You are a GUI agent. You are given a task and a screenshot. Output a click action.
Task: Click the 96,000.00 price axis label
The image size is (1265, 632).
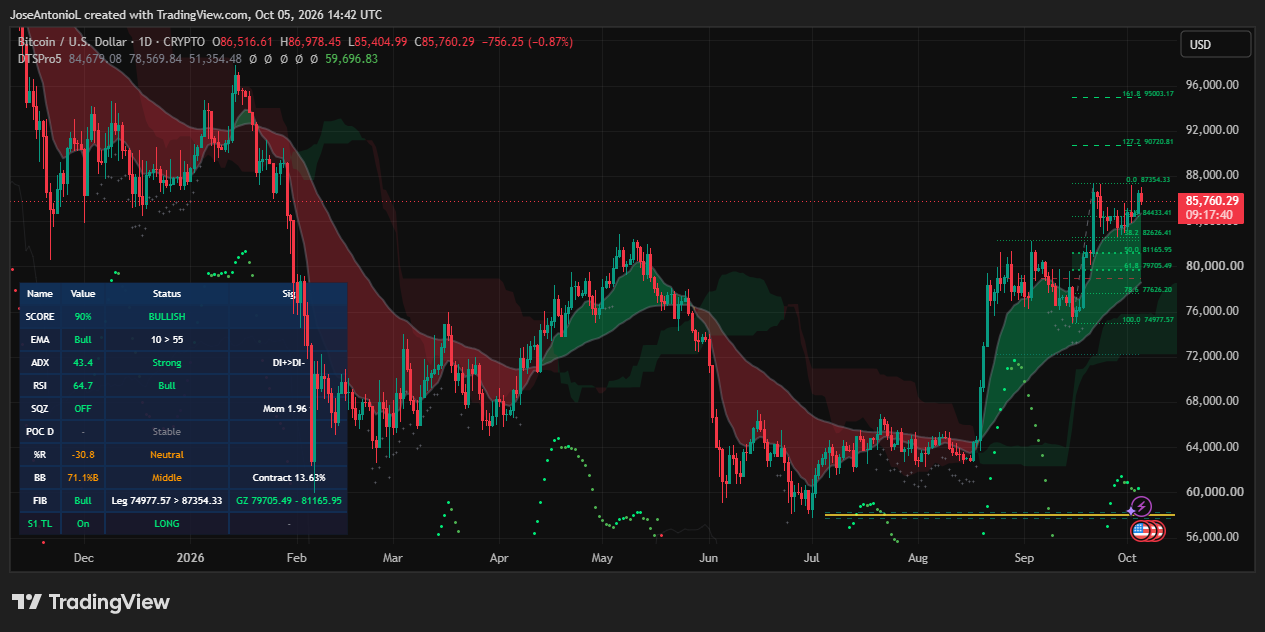(1213, 85)
